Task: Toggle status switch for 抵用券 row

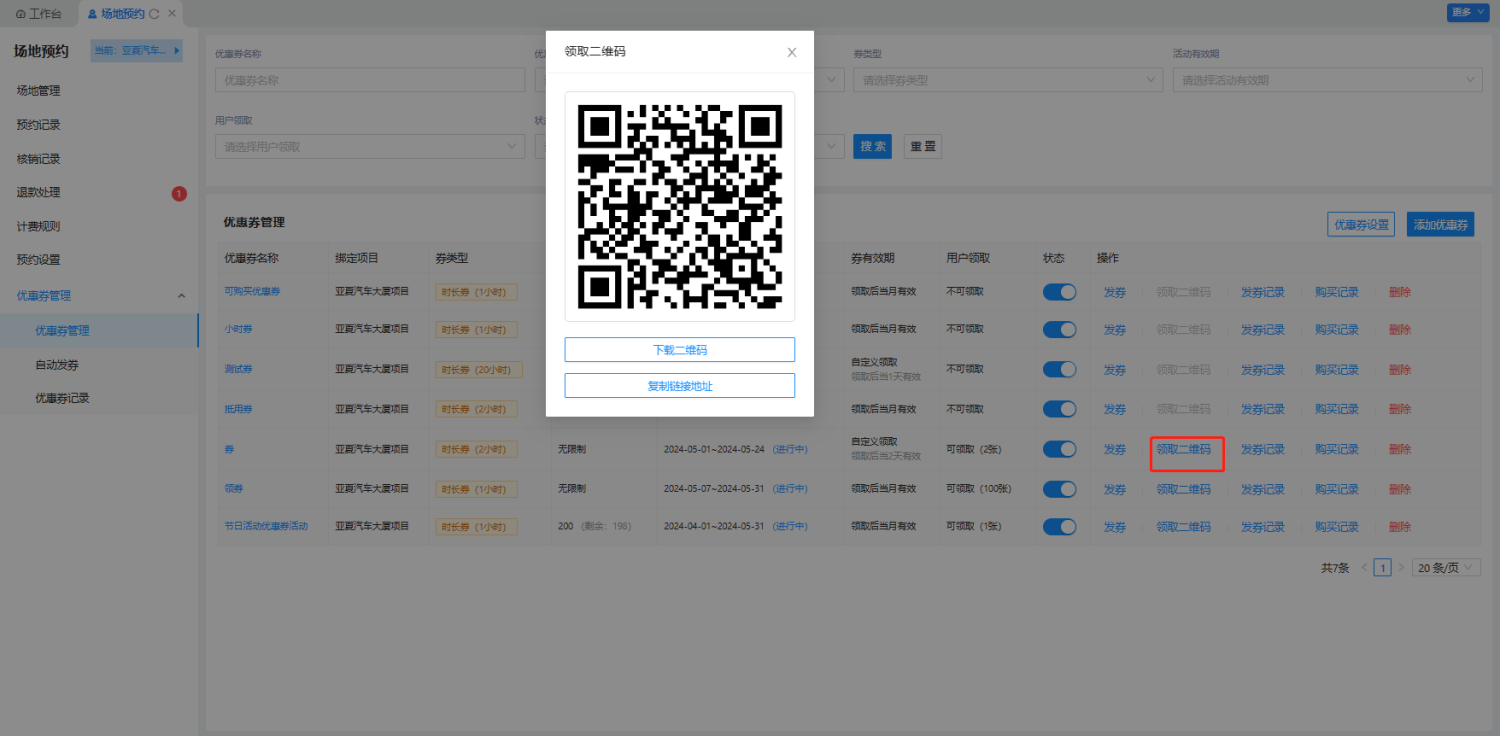Action: click(1059, 409)
